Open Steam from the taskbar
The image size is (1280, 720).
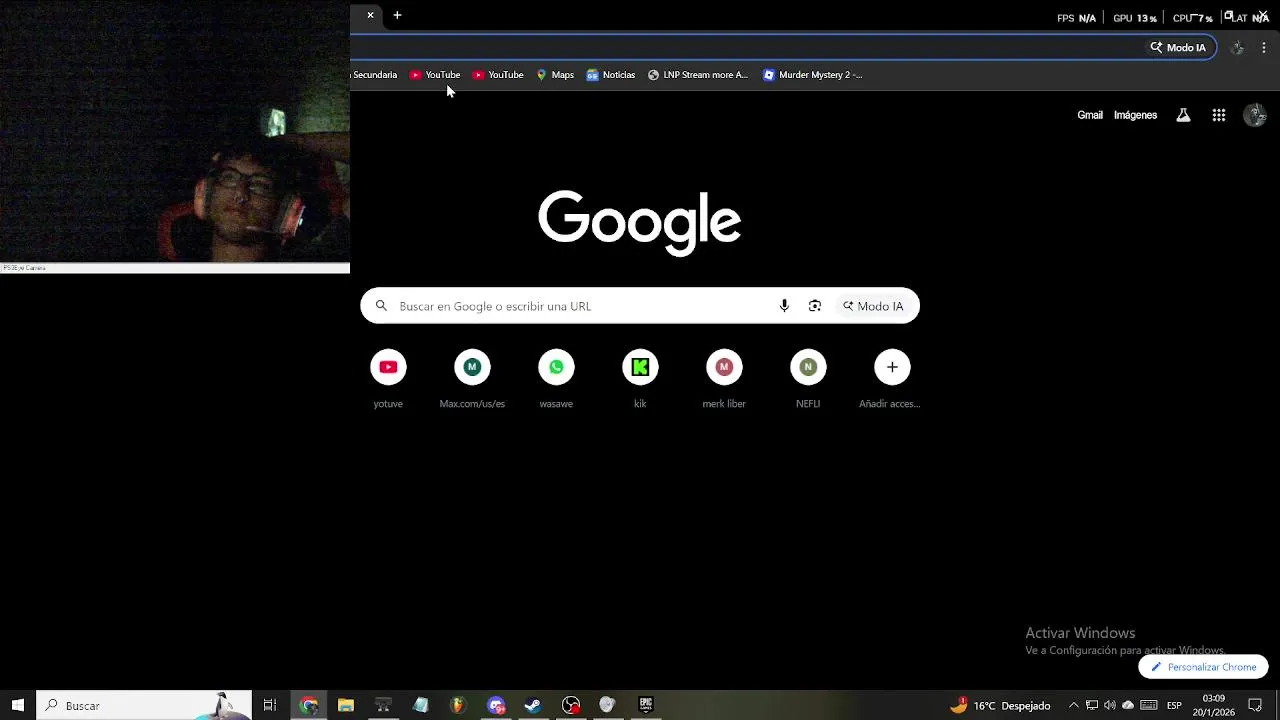point(533,705)
